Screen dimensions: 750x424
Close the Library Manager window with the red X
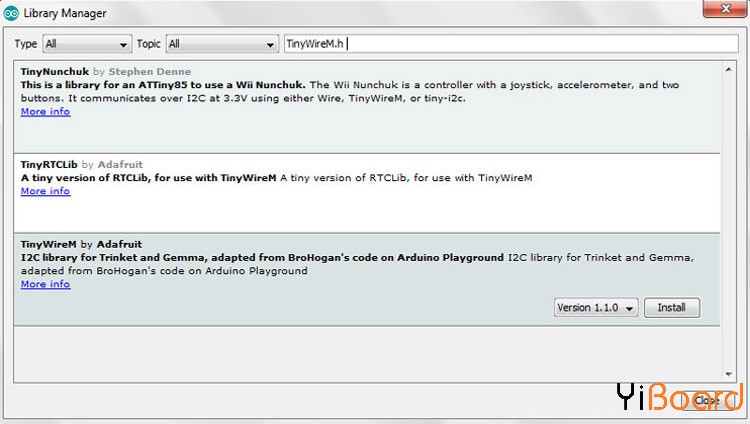coord(726,10)
